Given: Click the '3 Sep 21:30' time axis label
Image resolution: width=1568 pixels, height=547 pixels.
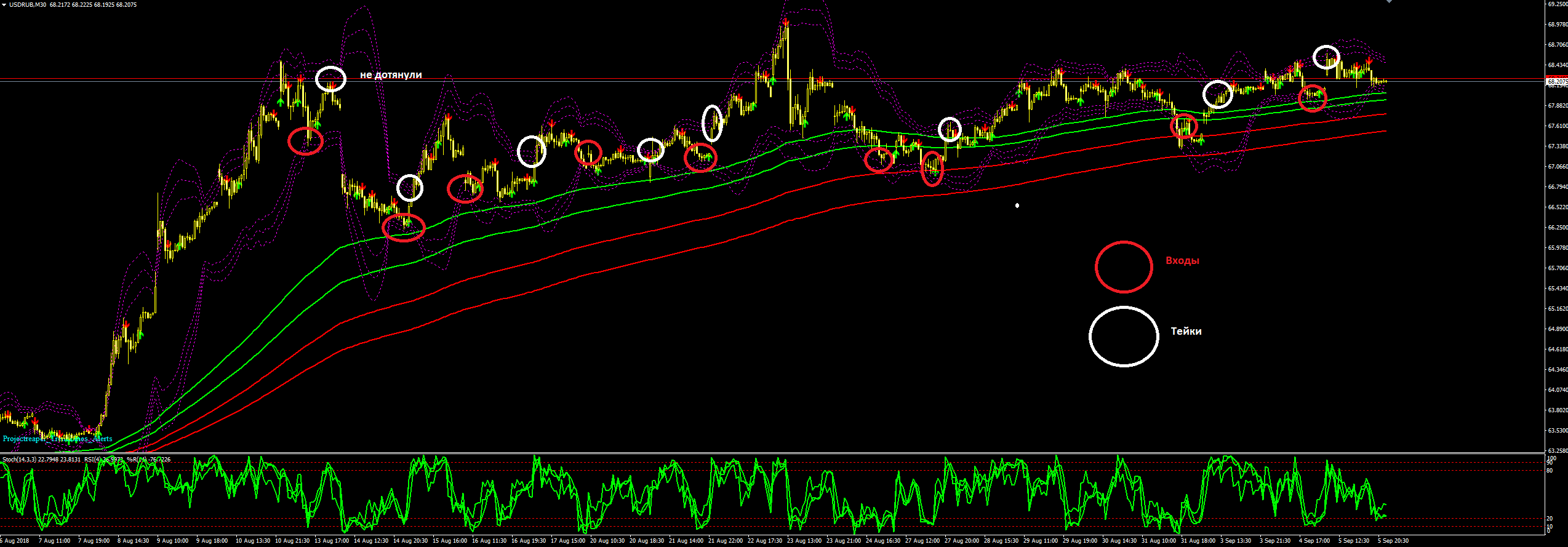Looking at the screenshot, I should pyautogui.click(x=1275, y=541).
